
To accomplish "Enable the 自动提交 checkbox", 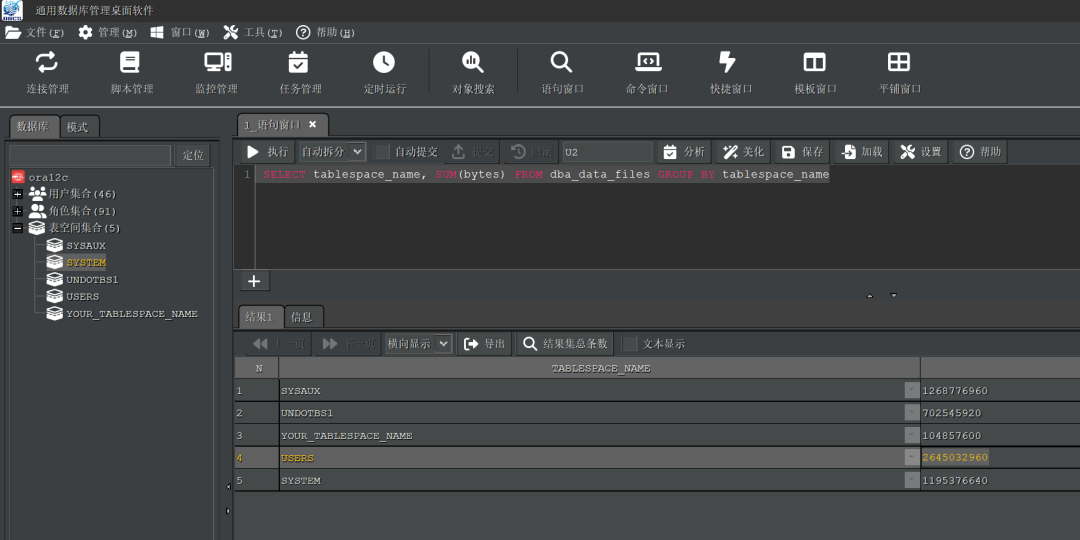I will click(x=382, y=152).
